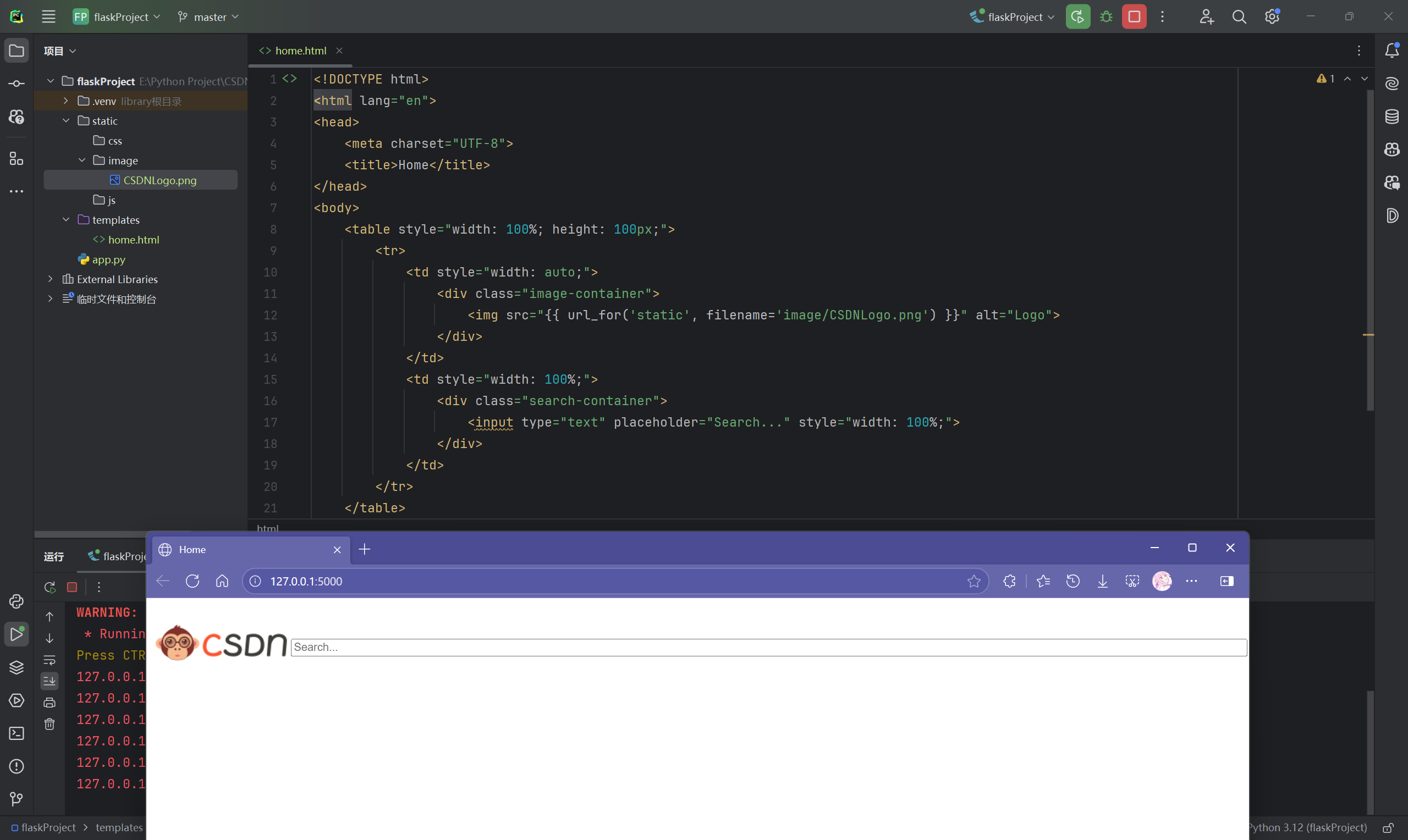Select CSDNLogo.png in project tree
Viewport: 1408px width, 840px height.
pyautogui.click(x=140, y=180)
